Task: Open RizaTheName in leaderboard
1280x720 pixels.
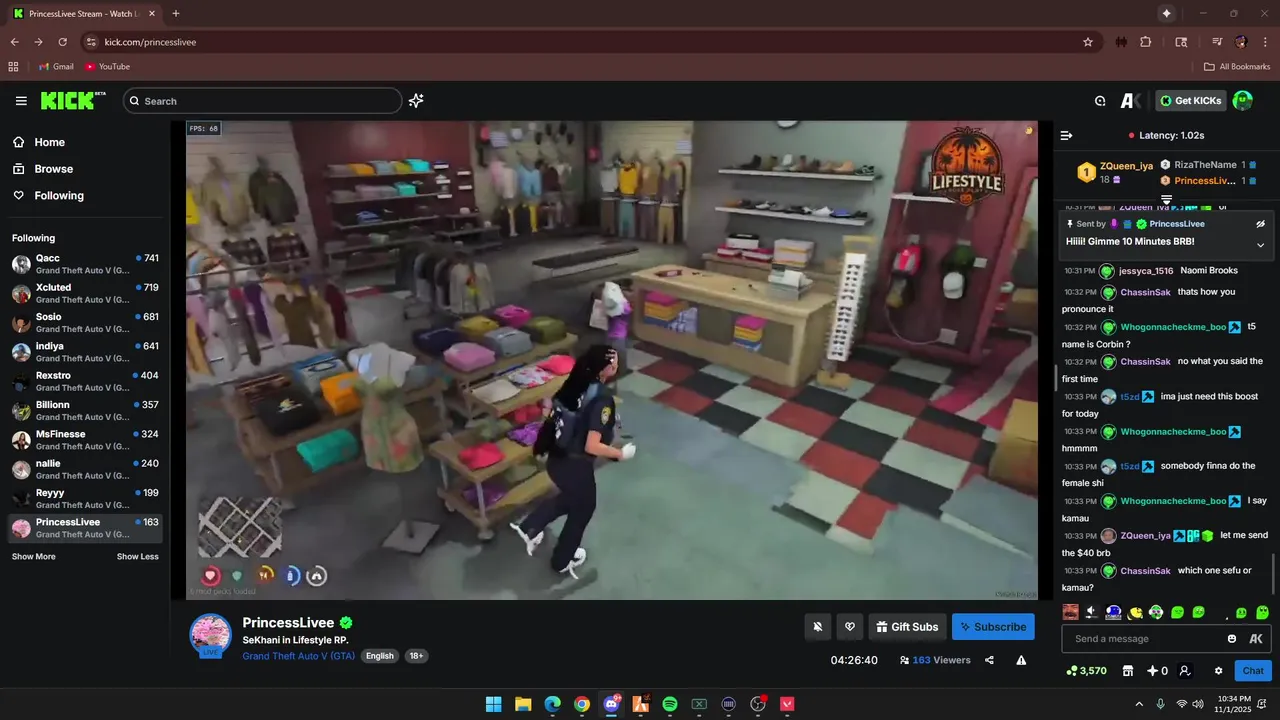Action: pyautogui.click(x=1205, y=165)
